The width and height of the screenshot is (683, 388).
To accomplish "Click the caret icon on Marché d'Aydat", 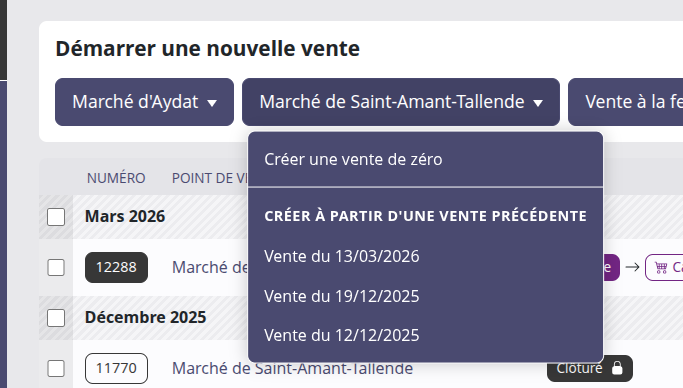I will (x=212, y=103).
